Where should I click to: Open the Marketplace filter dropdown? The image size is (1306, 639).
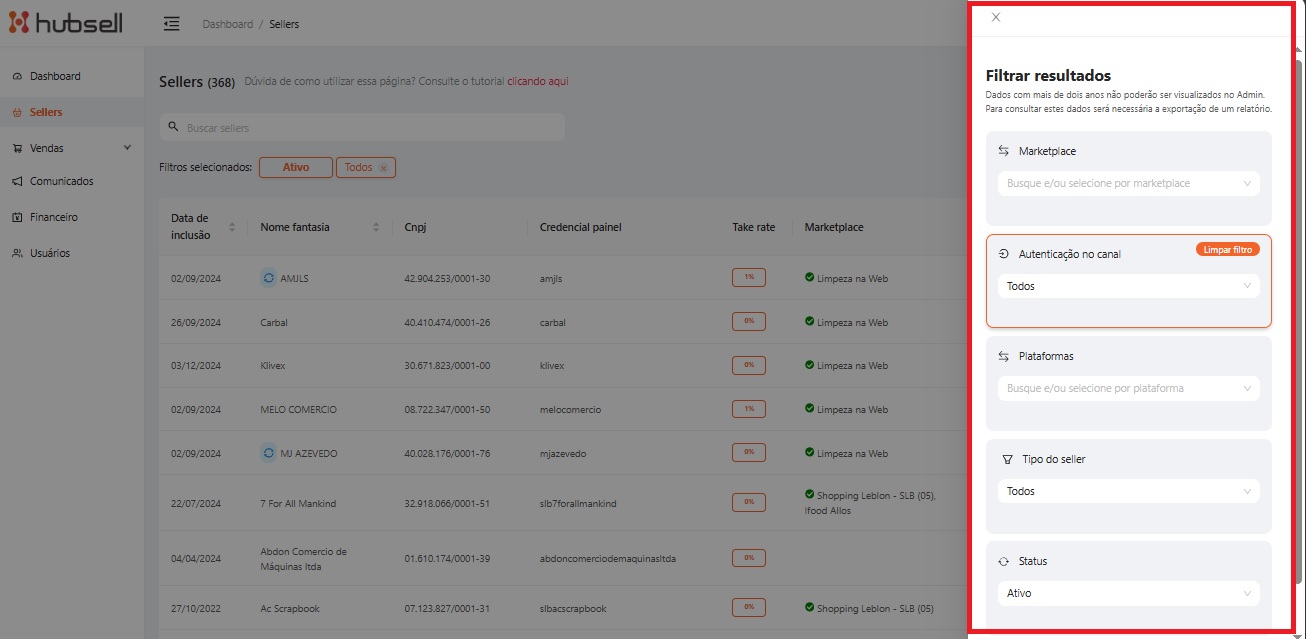tap(1128, 183)
